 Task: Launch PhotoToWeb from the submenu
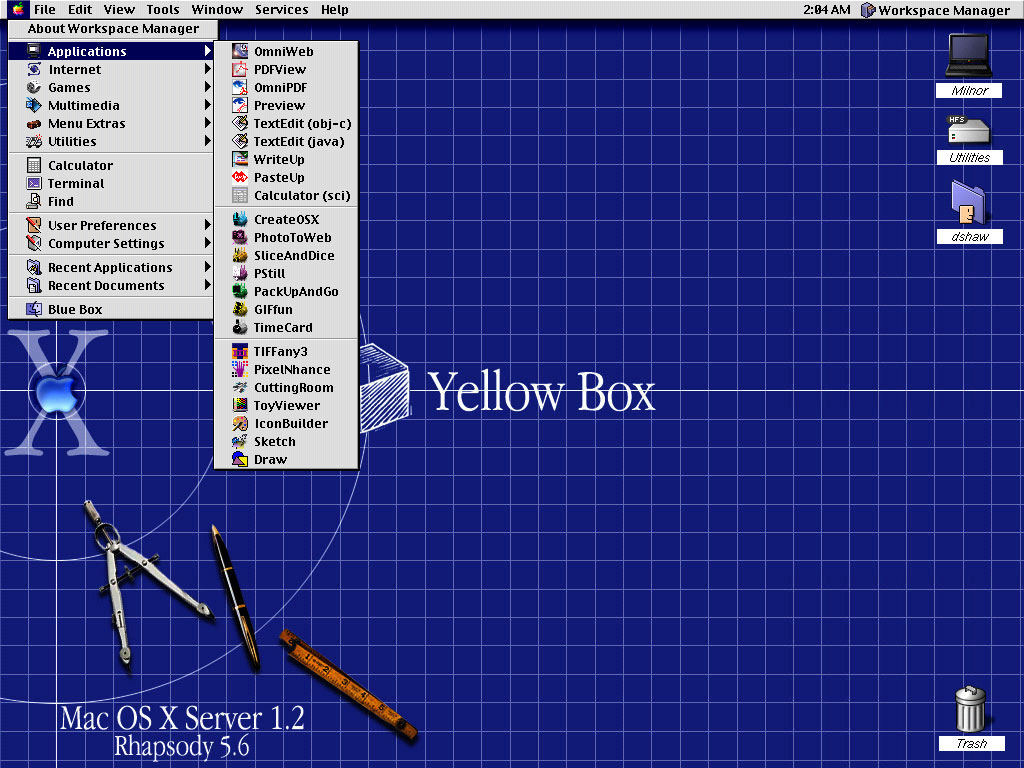pos(292,237)
